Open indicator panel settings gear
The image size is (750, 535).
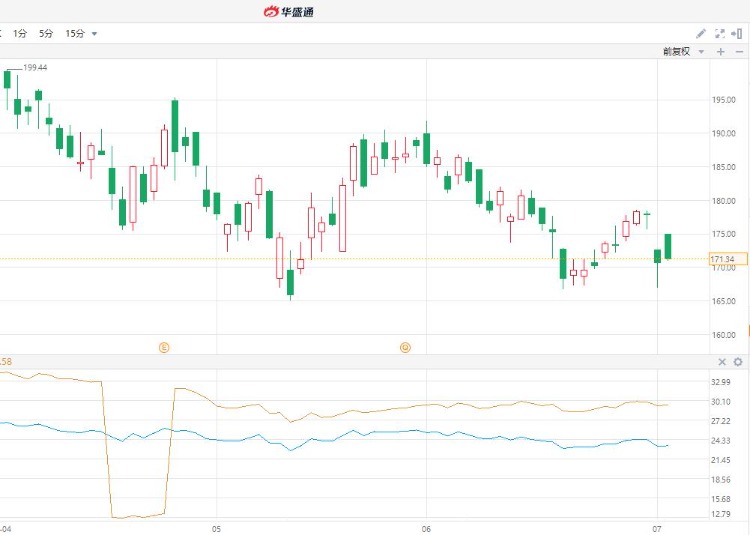[738, 362]
